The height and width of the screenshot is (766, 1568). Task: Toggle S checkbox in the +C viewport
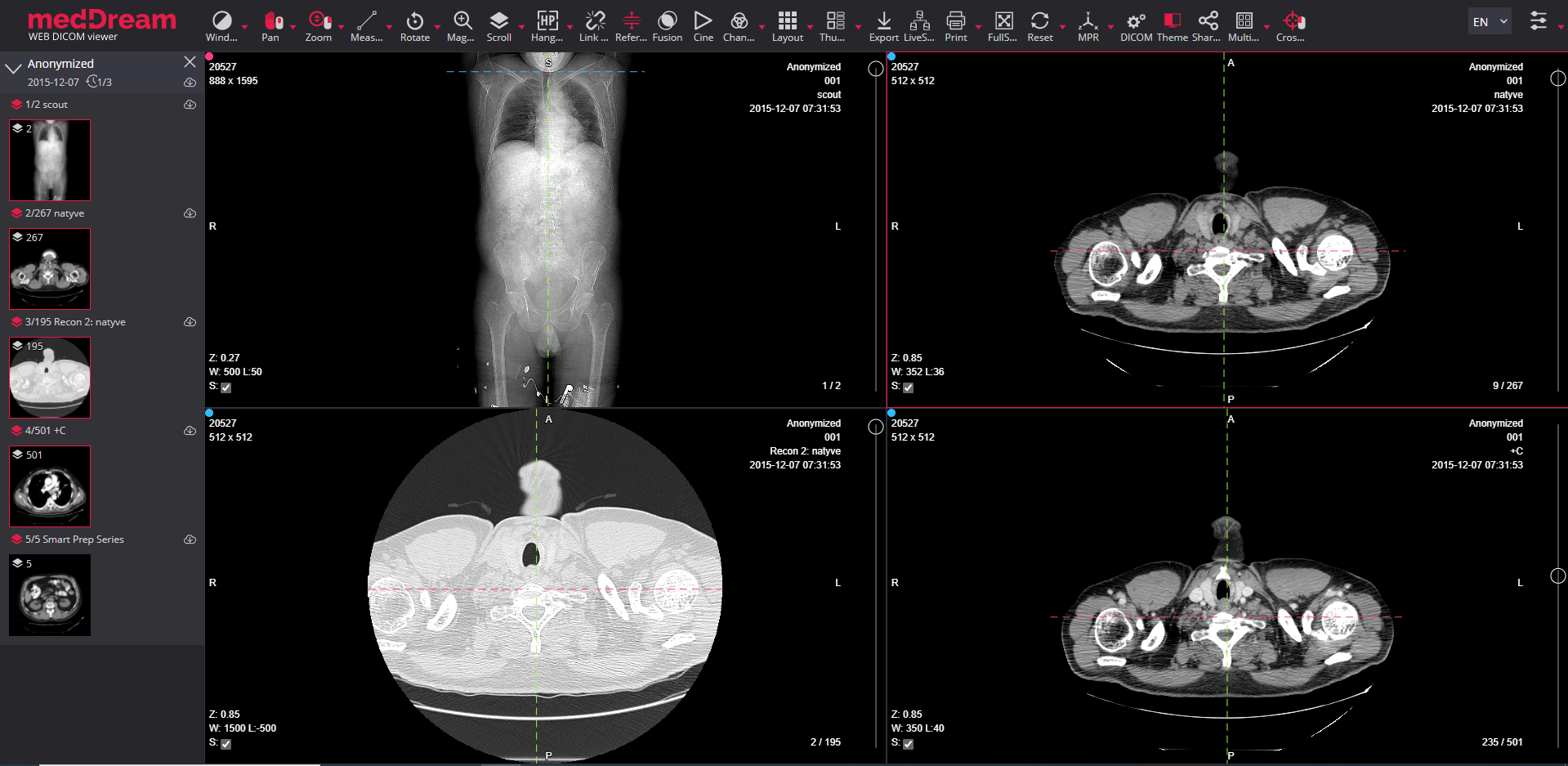coord(908,744)
